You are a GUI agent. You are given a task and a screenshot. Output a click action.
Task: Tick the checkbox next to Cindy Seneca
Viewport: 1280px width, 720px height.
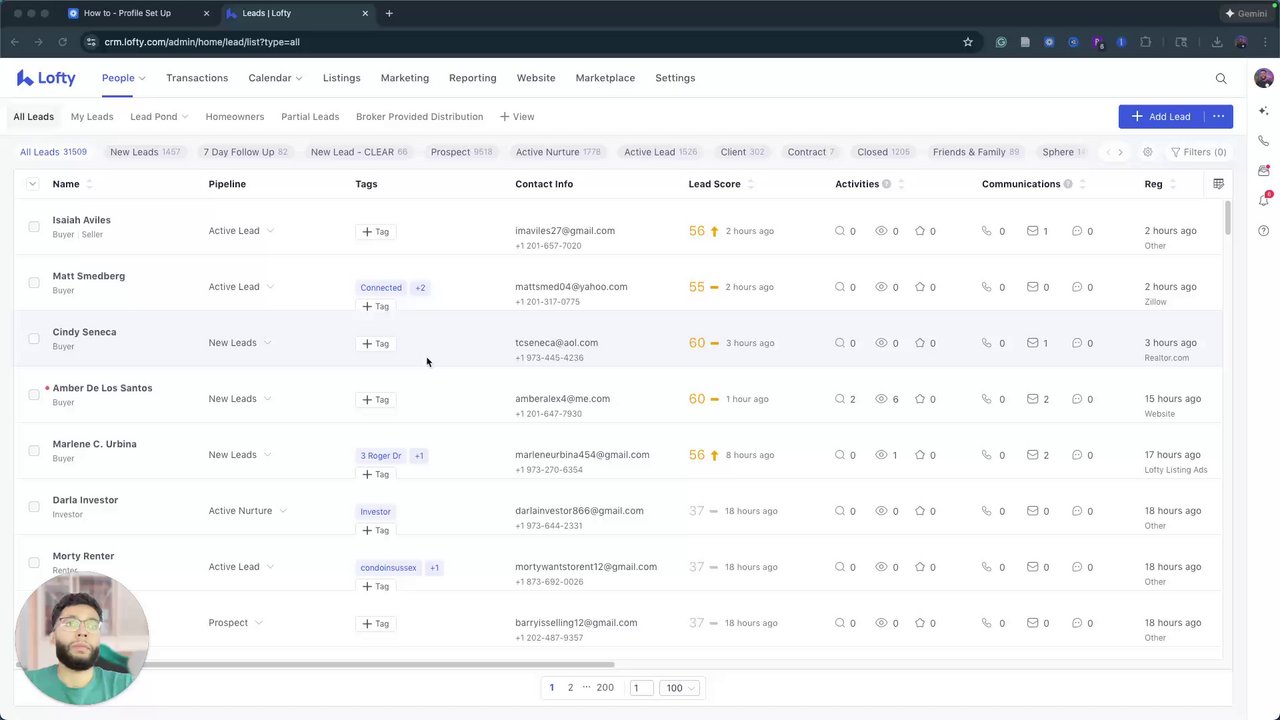tap(34, 339)
